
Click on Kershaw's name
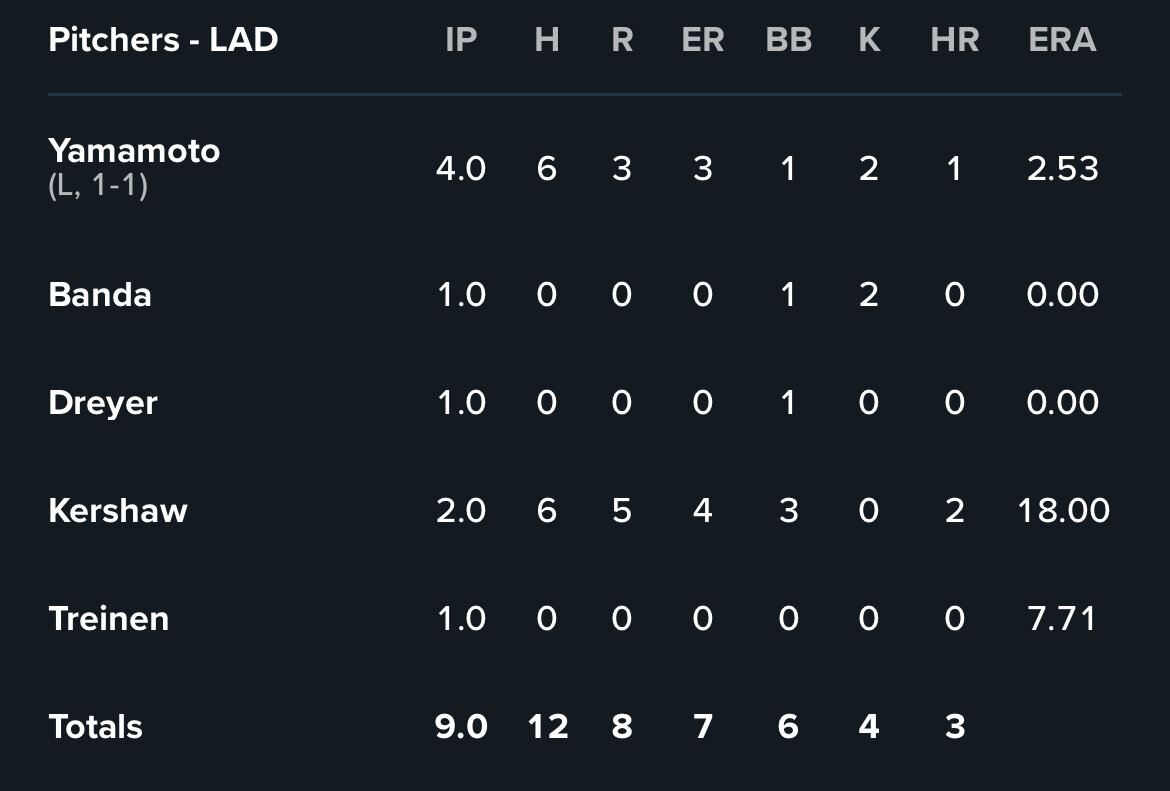point(118,511)
